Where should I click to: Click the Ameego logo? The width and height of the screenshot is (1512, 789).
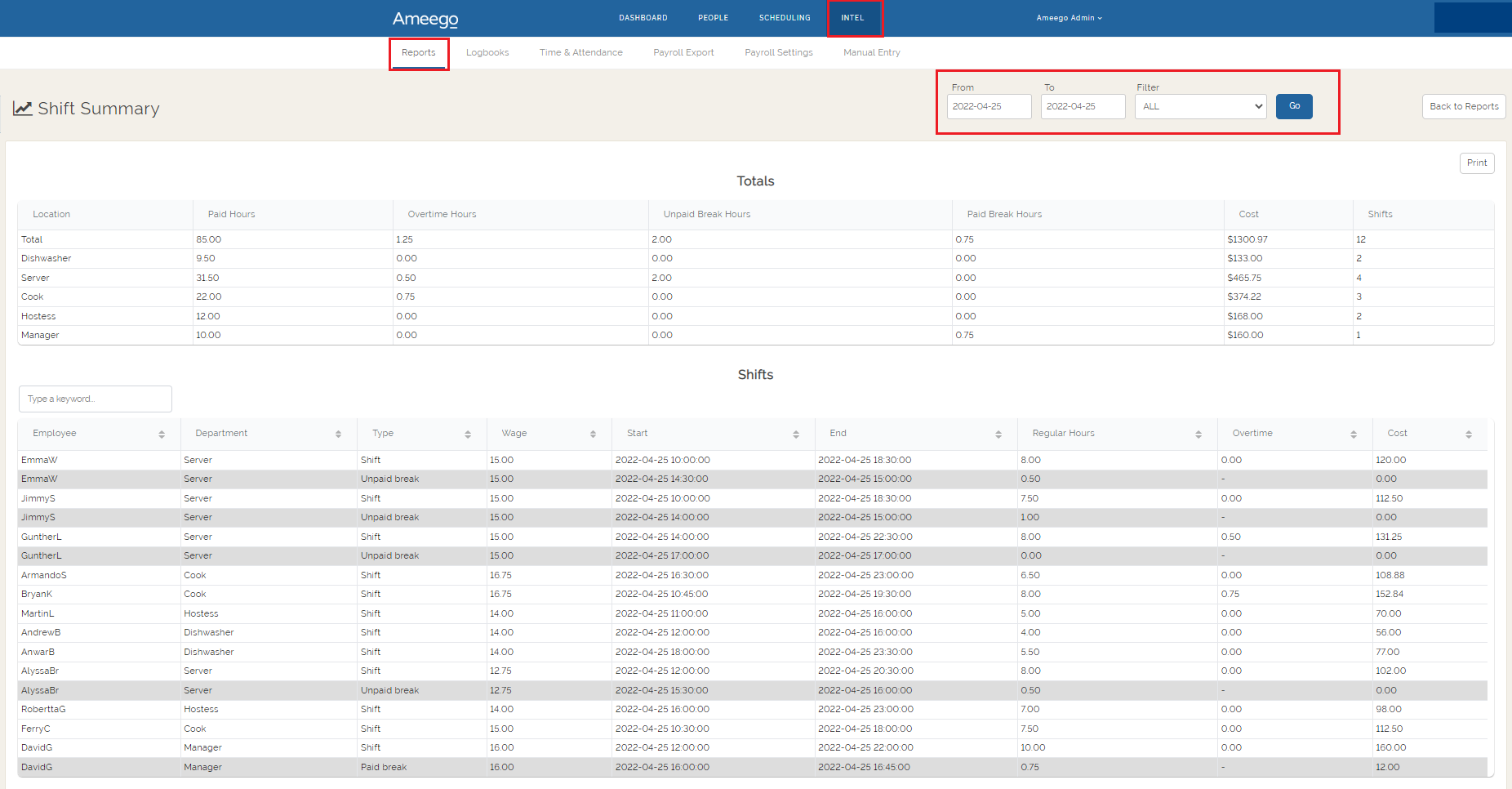pos(425,18)
